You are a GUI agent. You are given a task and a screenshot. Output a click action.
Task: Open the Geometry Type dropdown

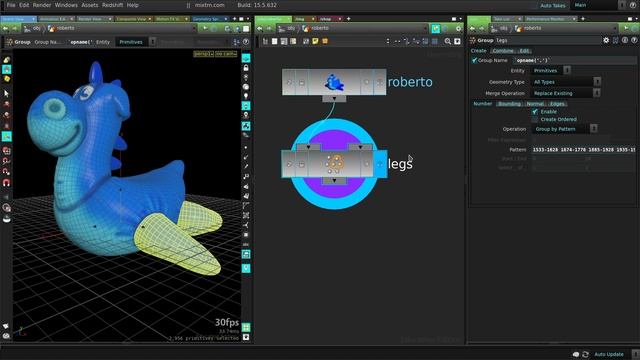[565, 82]
